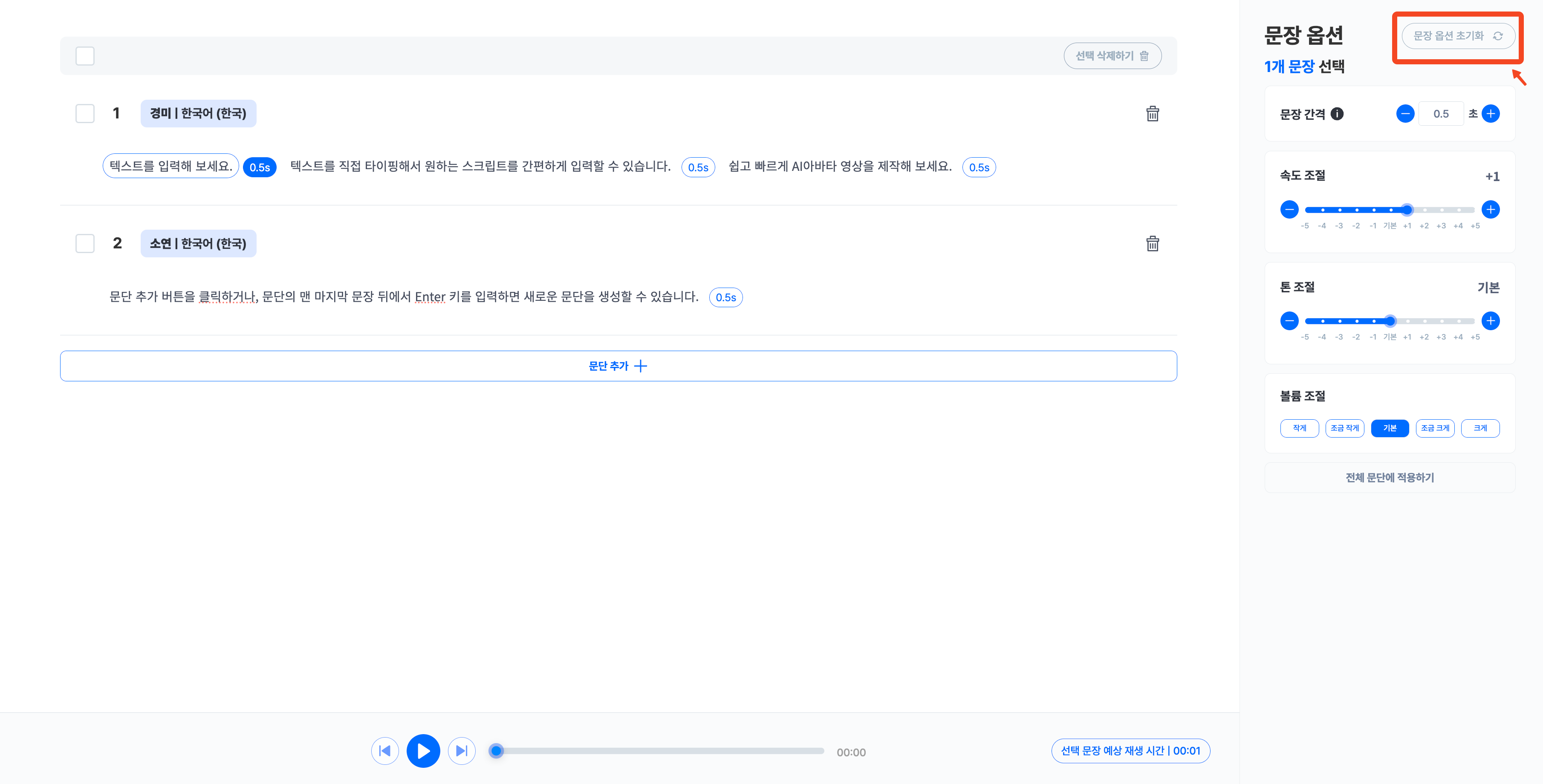Skip to next sentence in the player
The width and height of the screenshot is (1543, 784).
coord(461,750)
